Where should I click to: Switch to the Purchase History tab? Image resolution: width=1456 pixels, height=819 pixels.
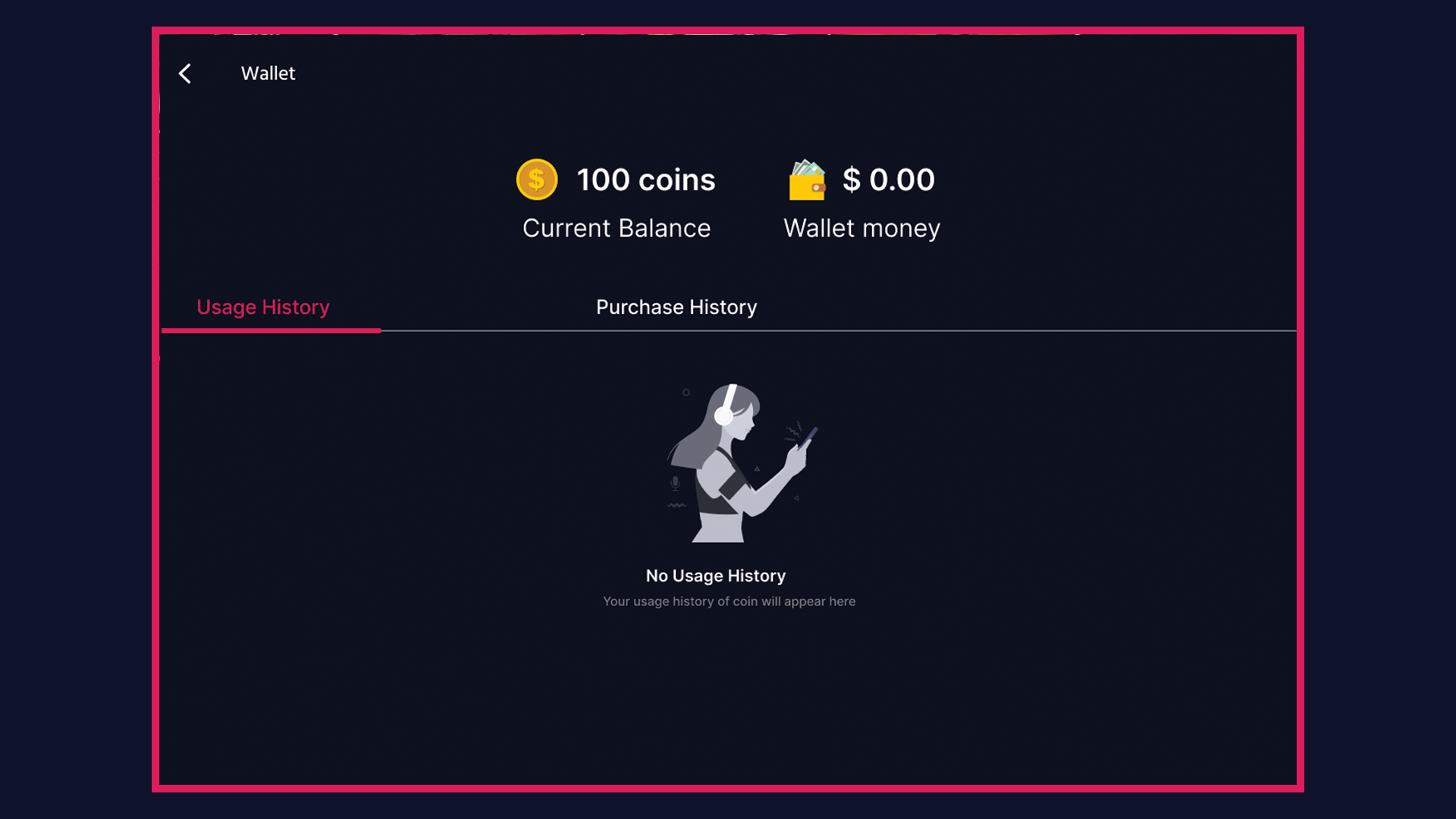tap(676, 307)
